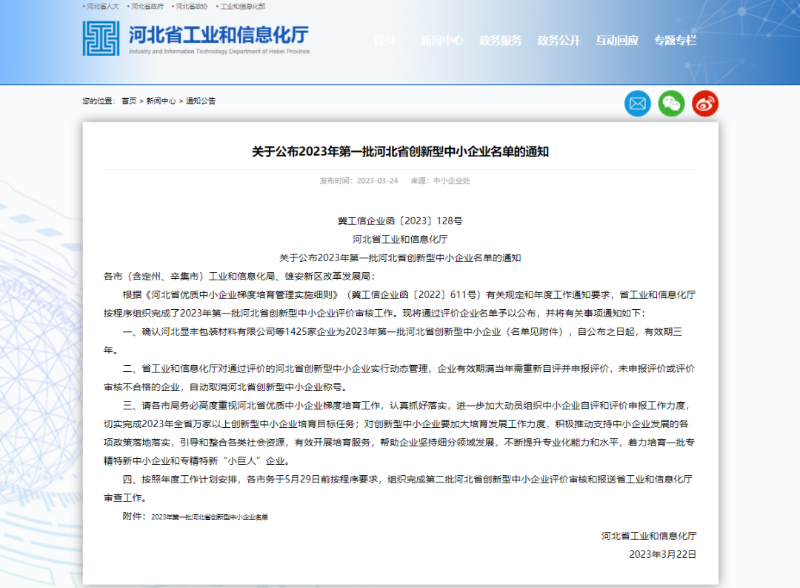This screenshot has height=588, width=800.
Task: Click the email share icon
Action: tap(637, 103)
